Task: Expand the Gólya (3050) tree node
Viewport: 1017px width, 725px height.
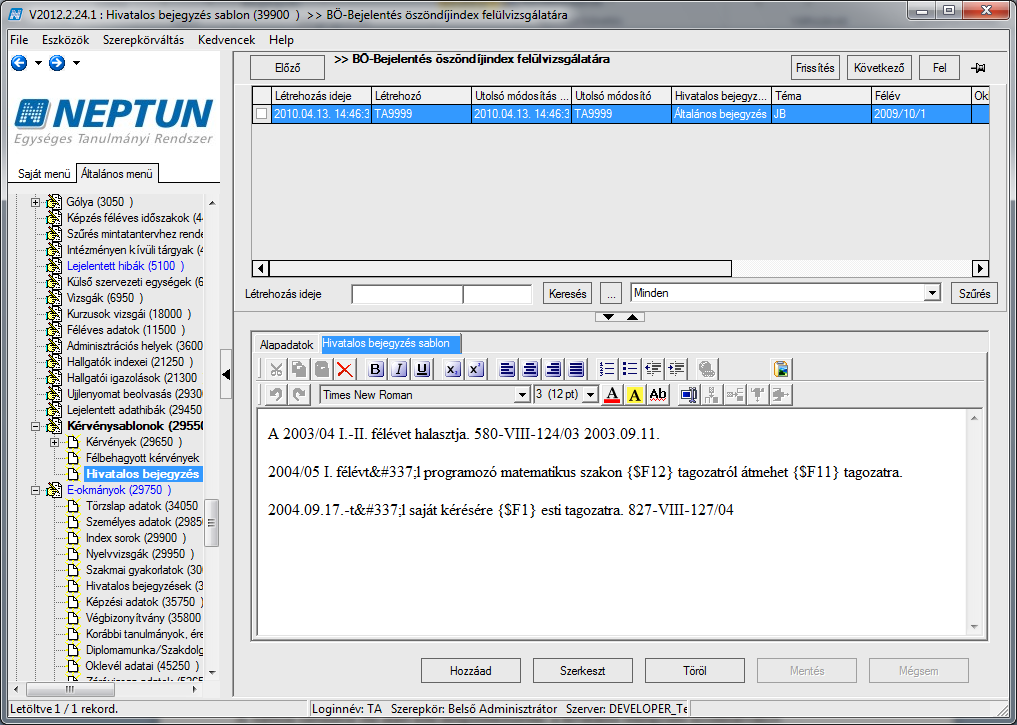Action: point(36,202)
